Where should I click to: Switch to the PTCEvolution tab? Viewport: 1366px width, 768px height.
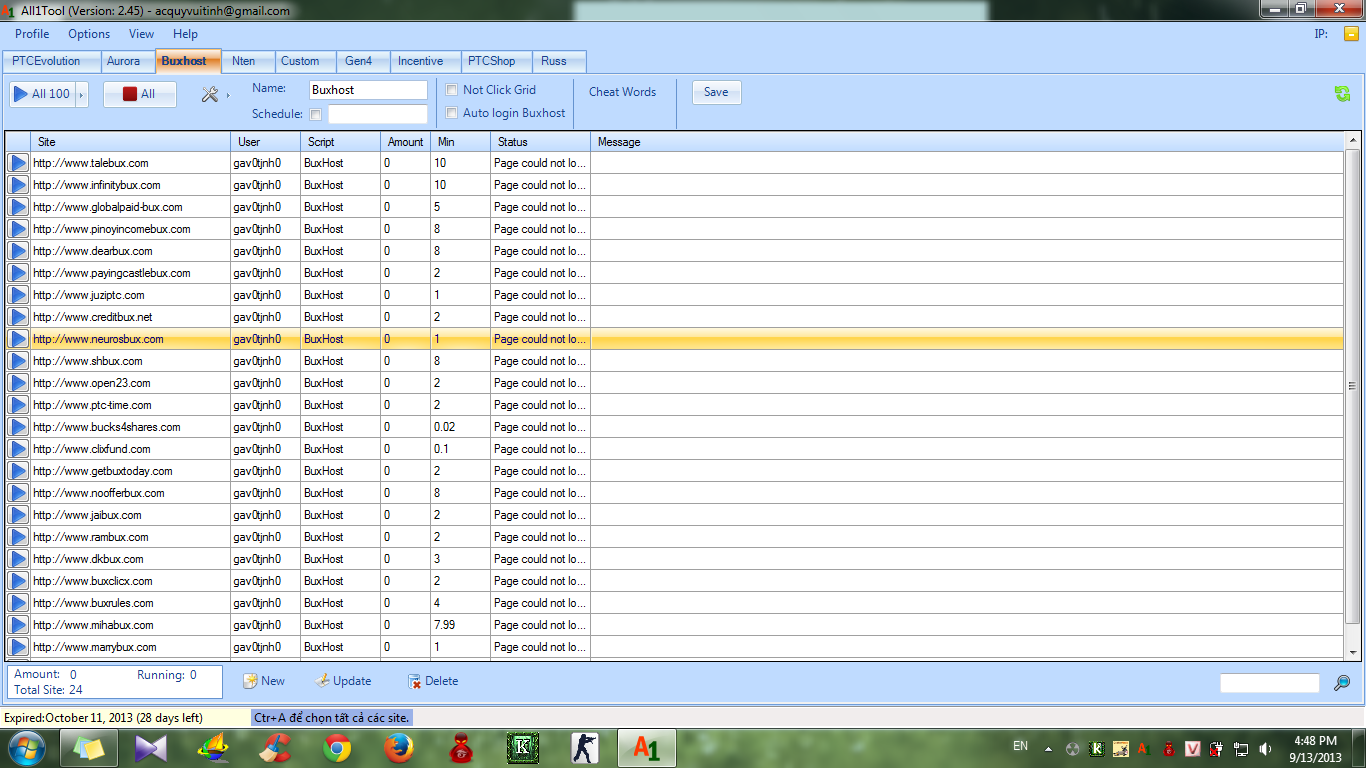coord(46,61)
